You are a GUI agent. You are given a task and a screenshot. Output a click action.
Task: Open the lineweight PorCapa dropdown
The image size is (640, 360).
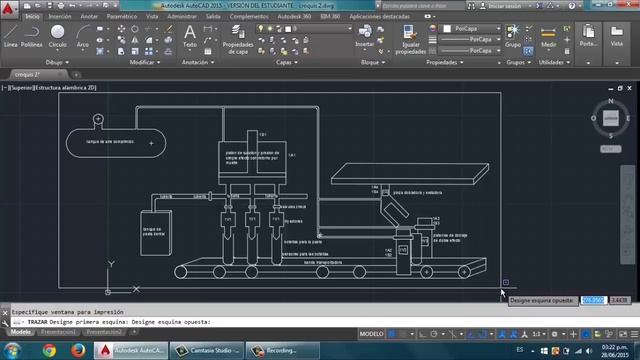[471, 40]
